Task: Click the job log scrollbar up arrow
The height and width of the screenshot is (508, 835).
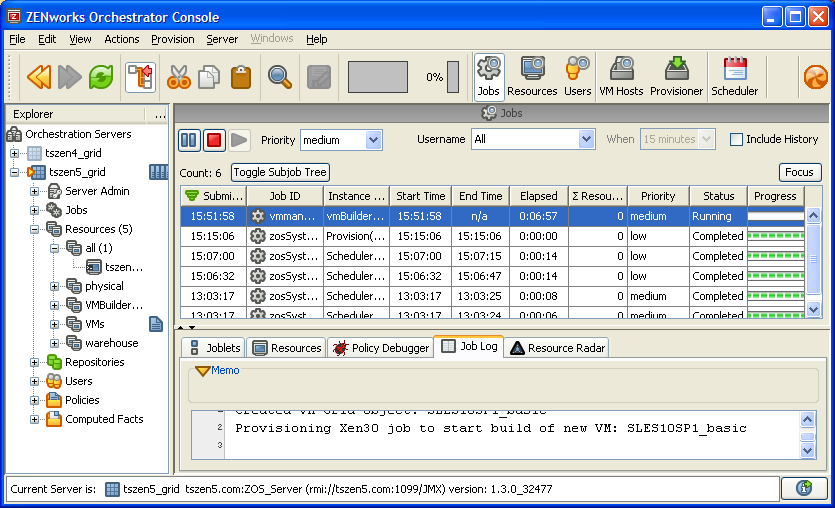Action: (807, 419)
